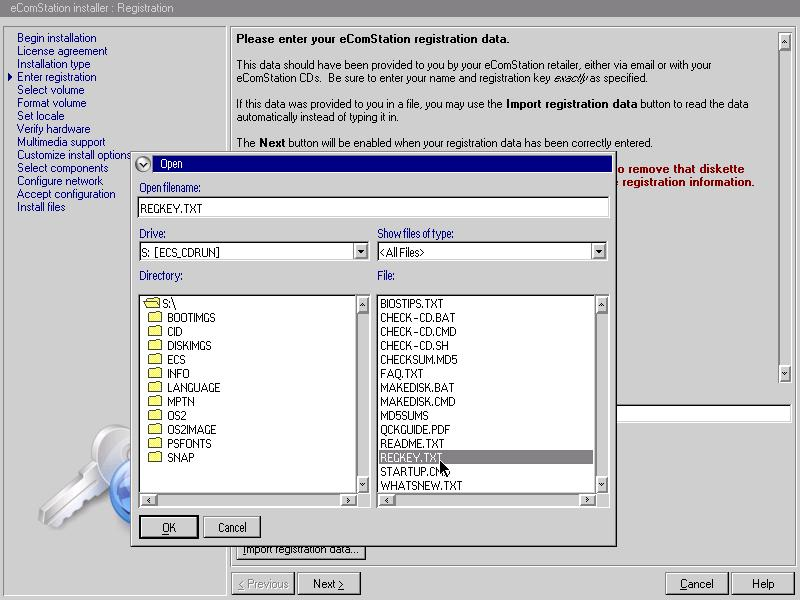Select the DISKIMGS folder

(x=180, y=345)
